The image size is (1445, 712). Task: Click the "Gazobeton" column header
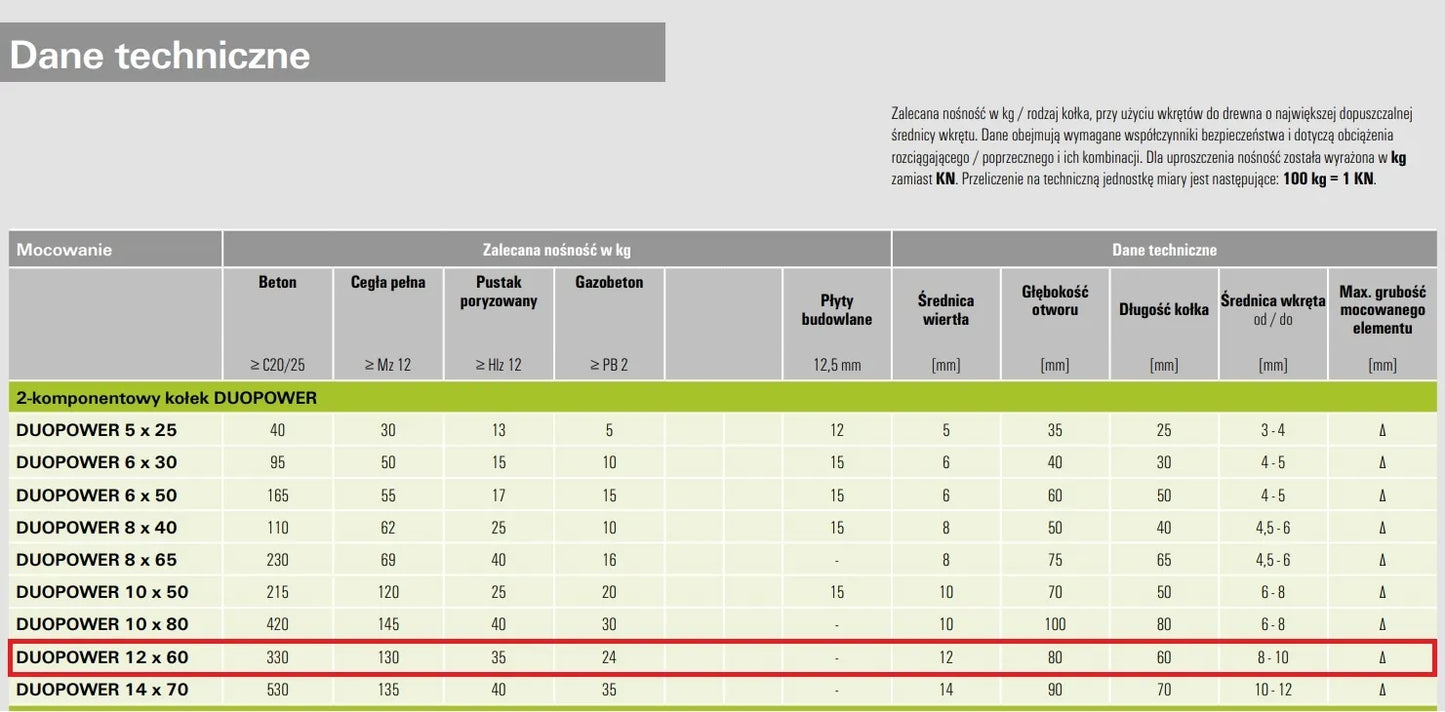(x=609, y=282)
